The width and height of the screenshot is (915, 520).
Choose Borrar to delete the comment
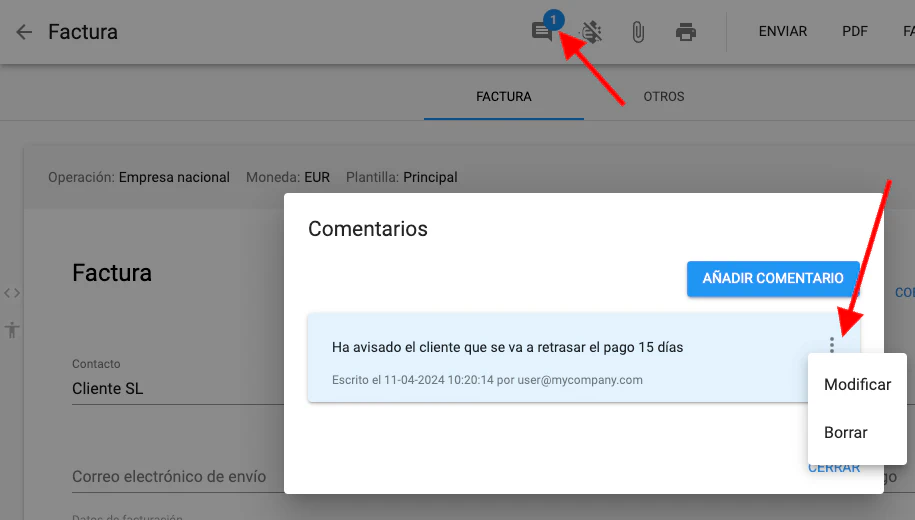[845, 433]
